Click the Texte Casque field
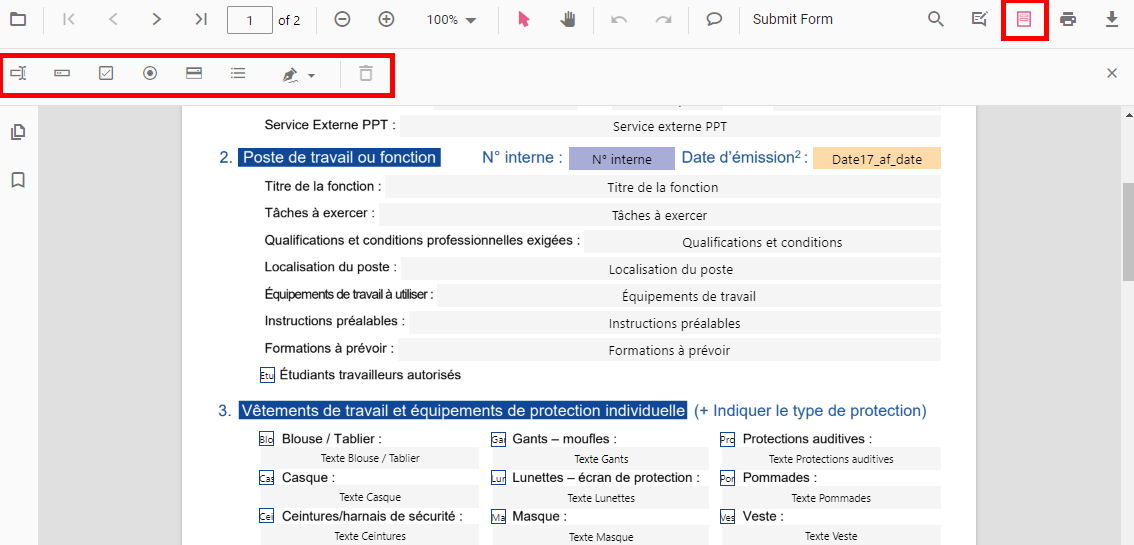The width and height of the screenshot is (1134, 545). coord(370,497)
